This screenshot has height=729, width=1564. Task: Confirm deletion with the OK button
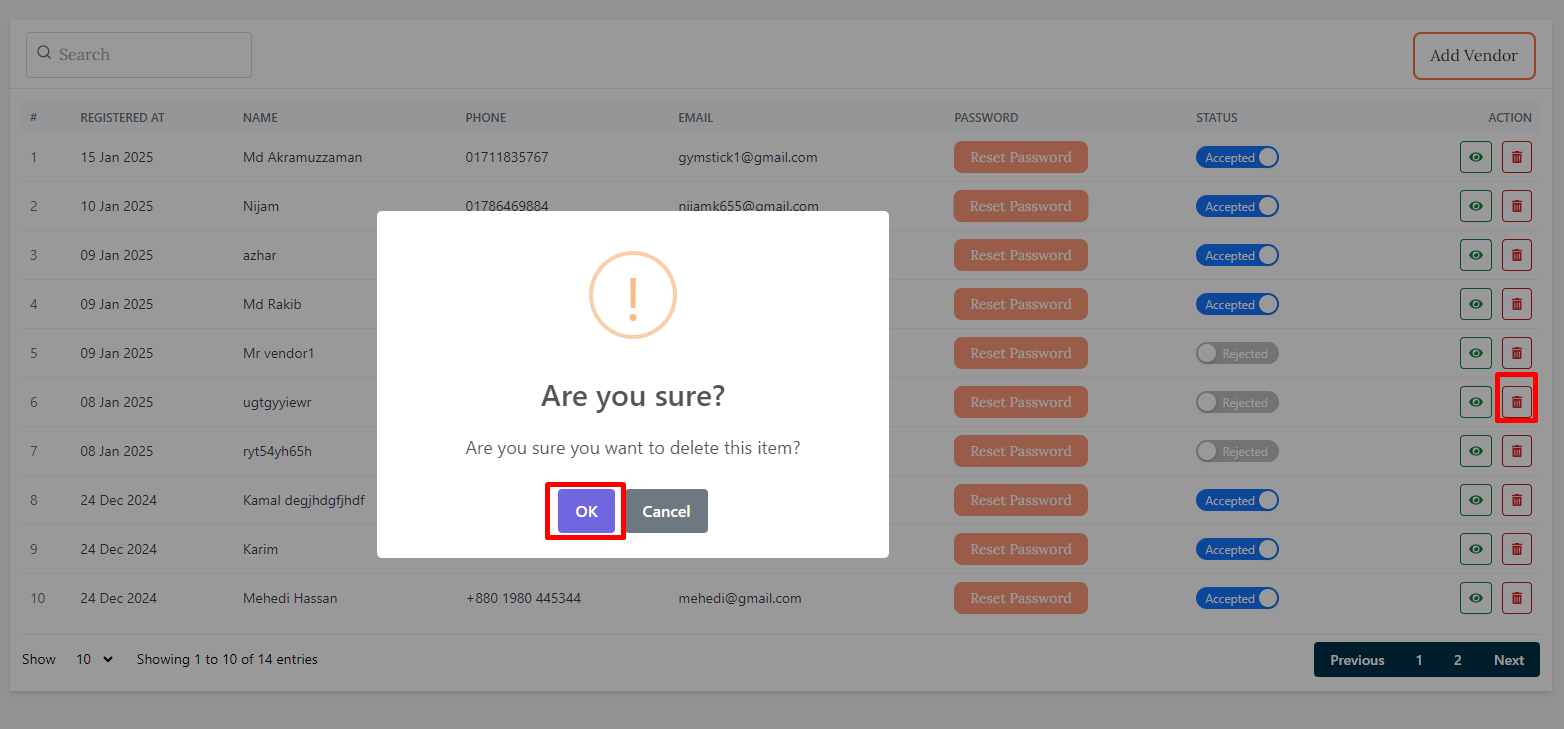click(x=586, y=511)
